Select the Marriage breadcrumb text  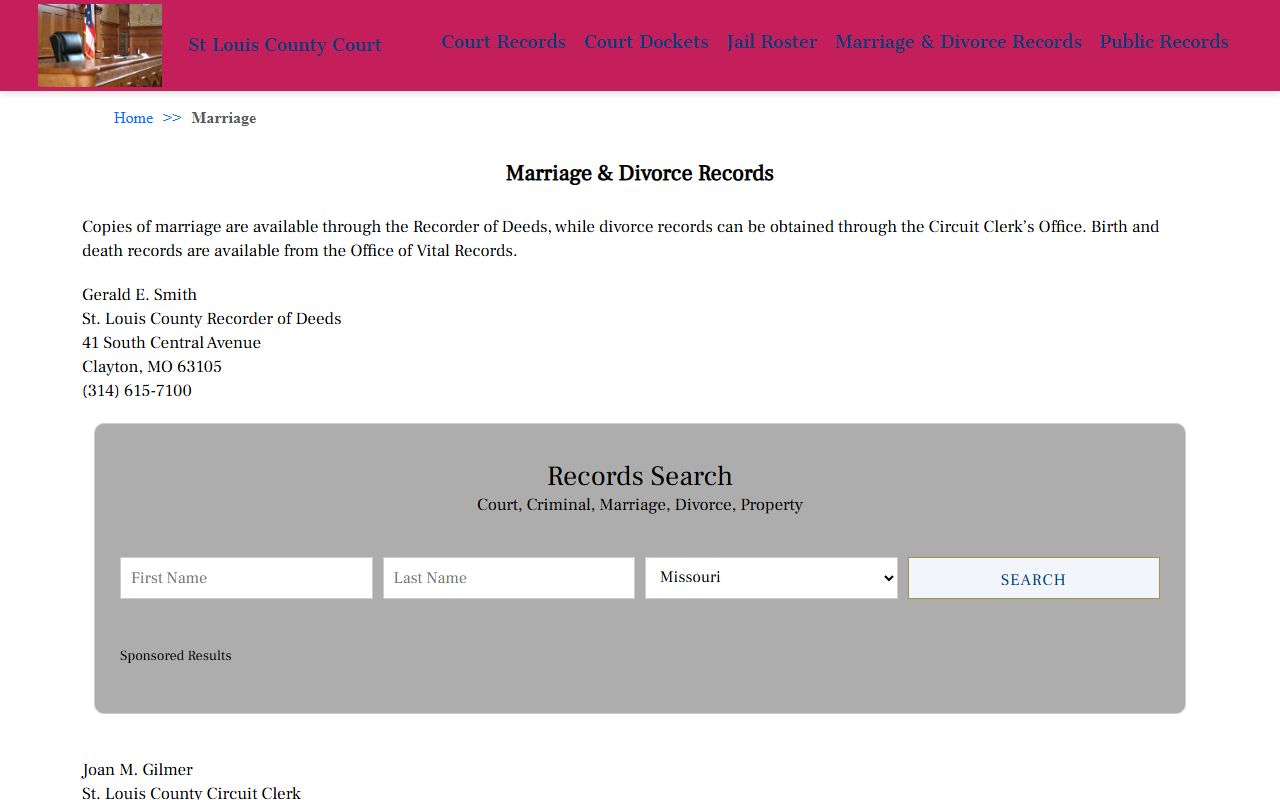[x=224, y=118]
